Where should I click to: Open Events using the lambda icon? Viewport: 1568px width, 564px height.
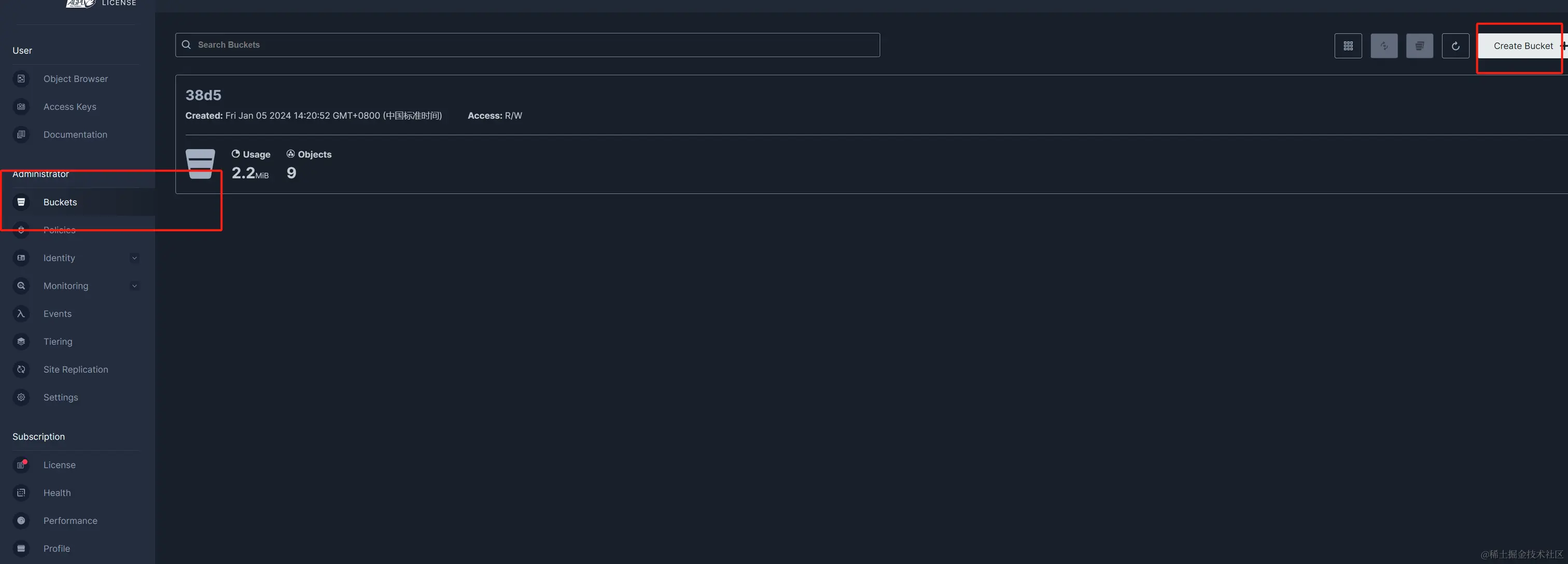click(x=21, y=313)
